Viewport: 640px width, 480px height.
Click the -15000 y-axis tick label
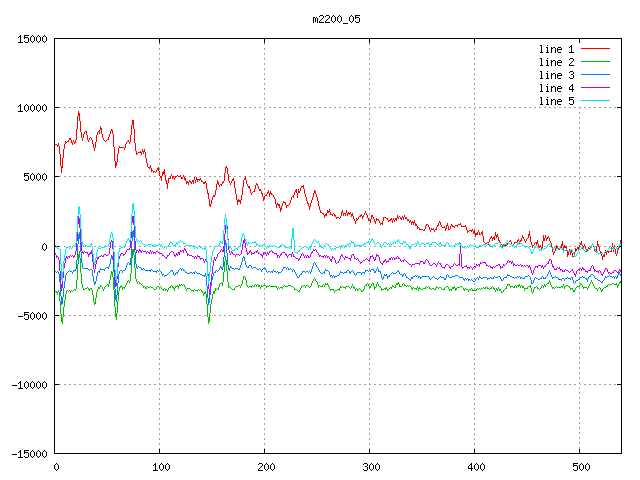tap(29, 453)
